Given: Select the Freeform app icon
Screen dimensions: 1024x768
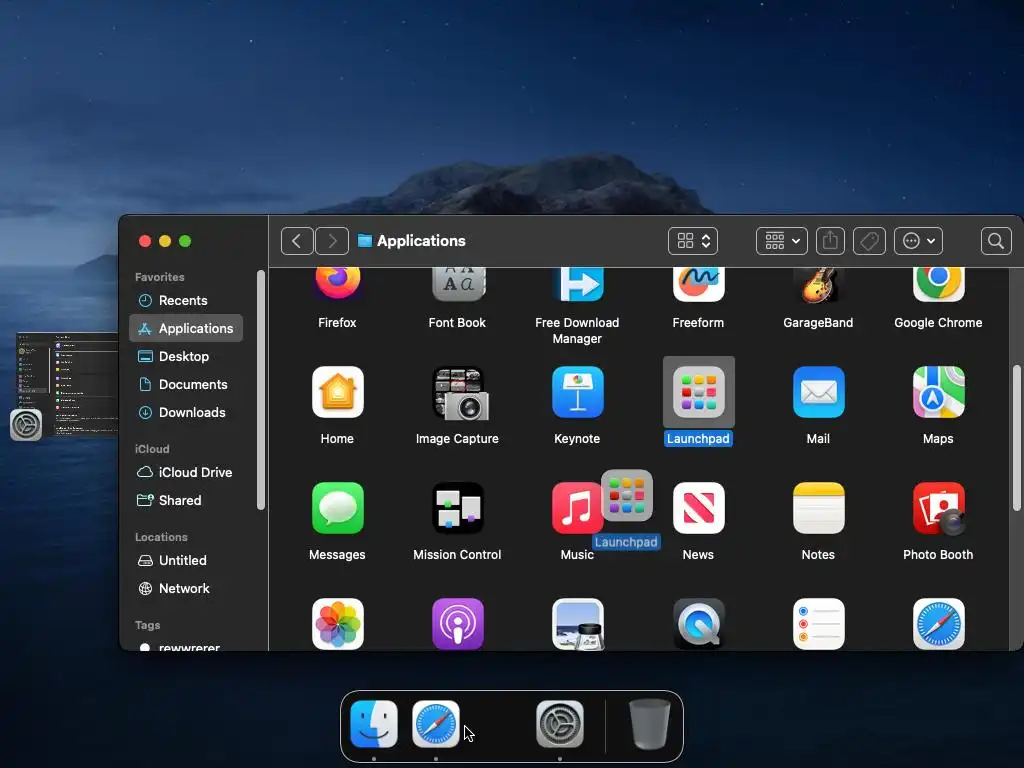Looking at the screenshot, I should 698,284.
